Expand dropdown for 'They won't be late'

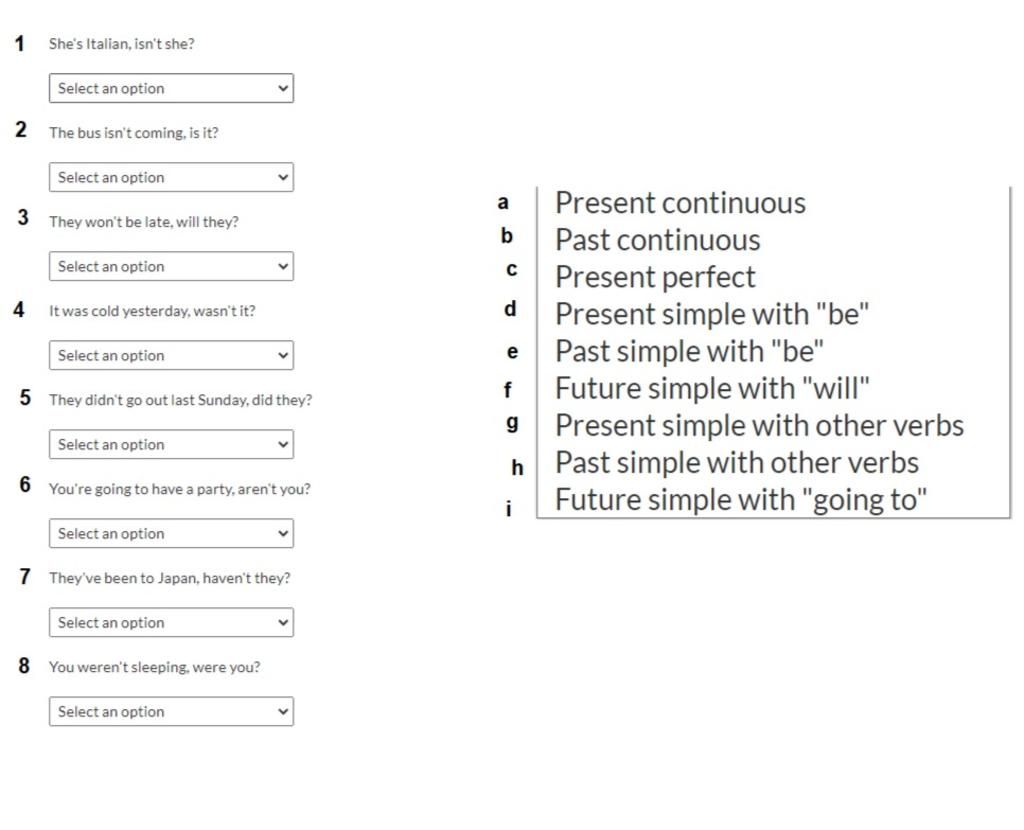[171, 266]
